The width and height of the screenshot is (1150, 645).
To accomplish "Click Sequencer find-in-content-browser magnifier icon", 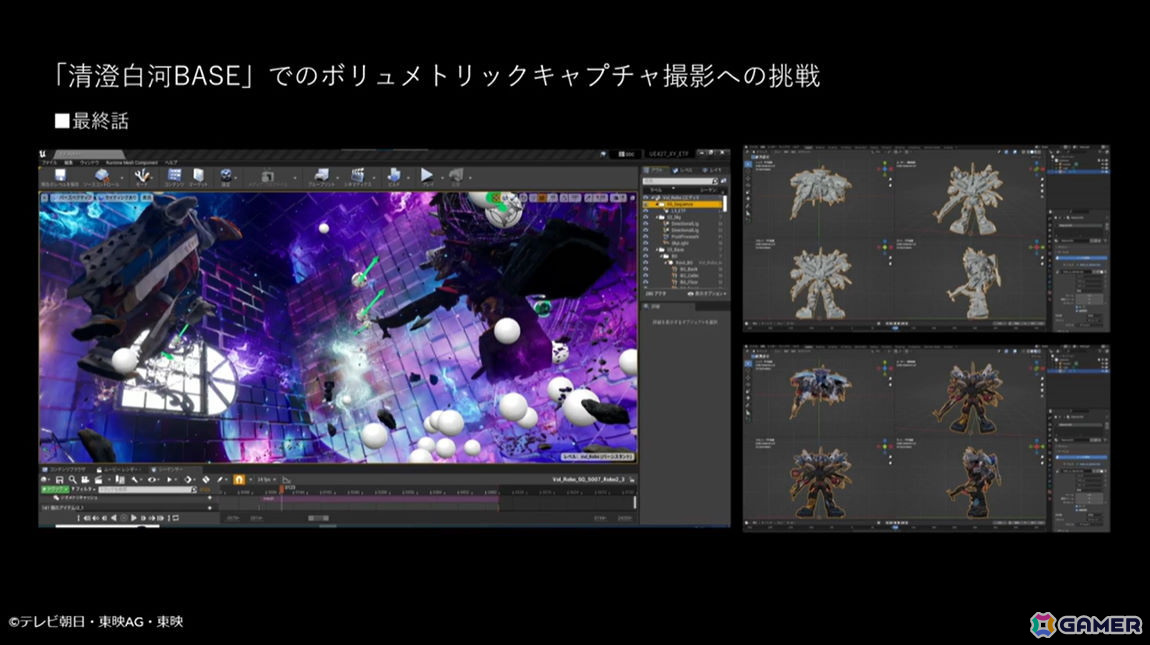I will tap(73, 479).
